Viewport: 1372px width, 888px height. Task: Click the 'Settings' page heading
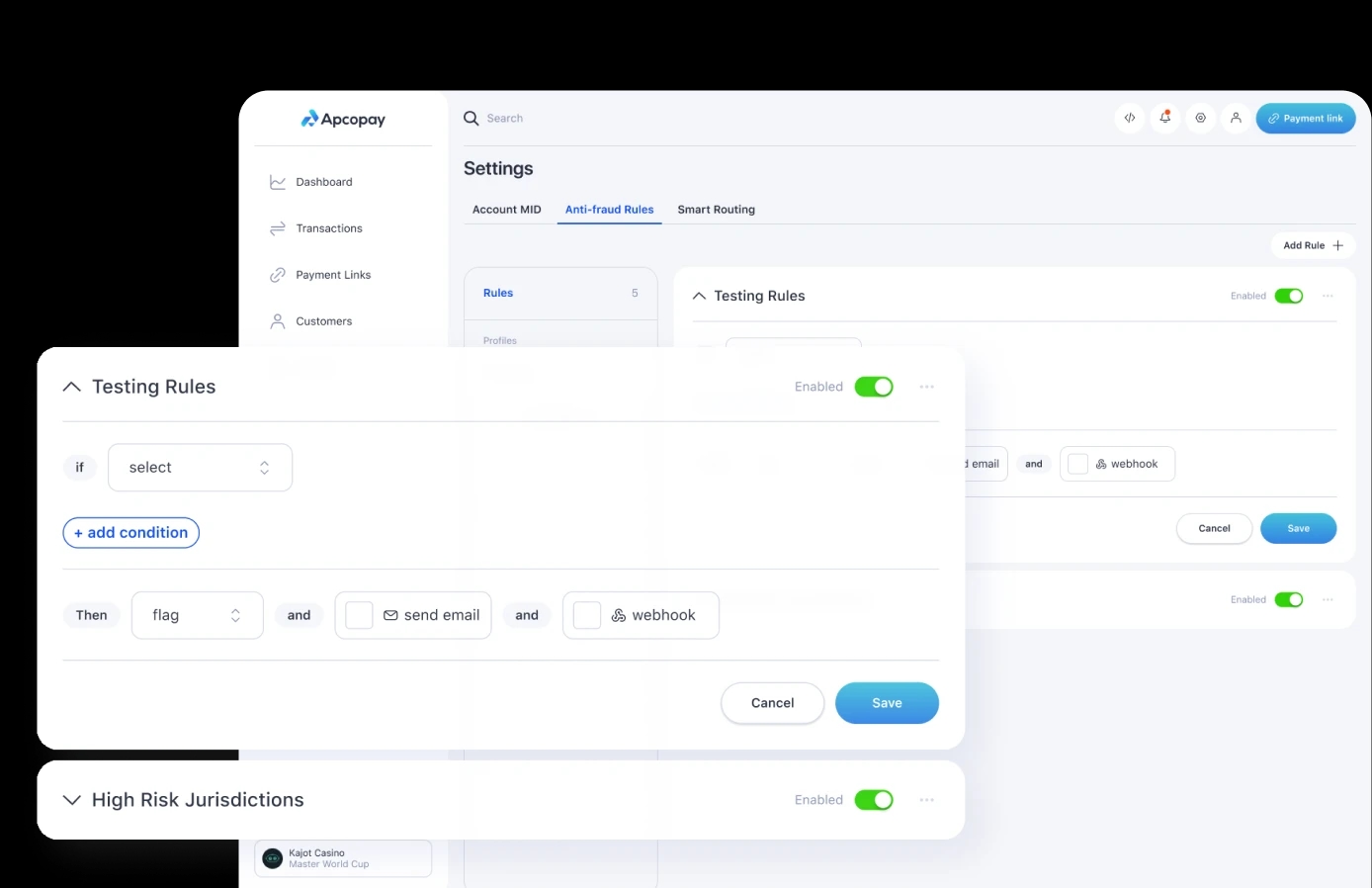point(498,168)
